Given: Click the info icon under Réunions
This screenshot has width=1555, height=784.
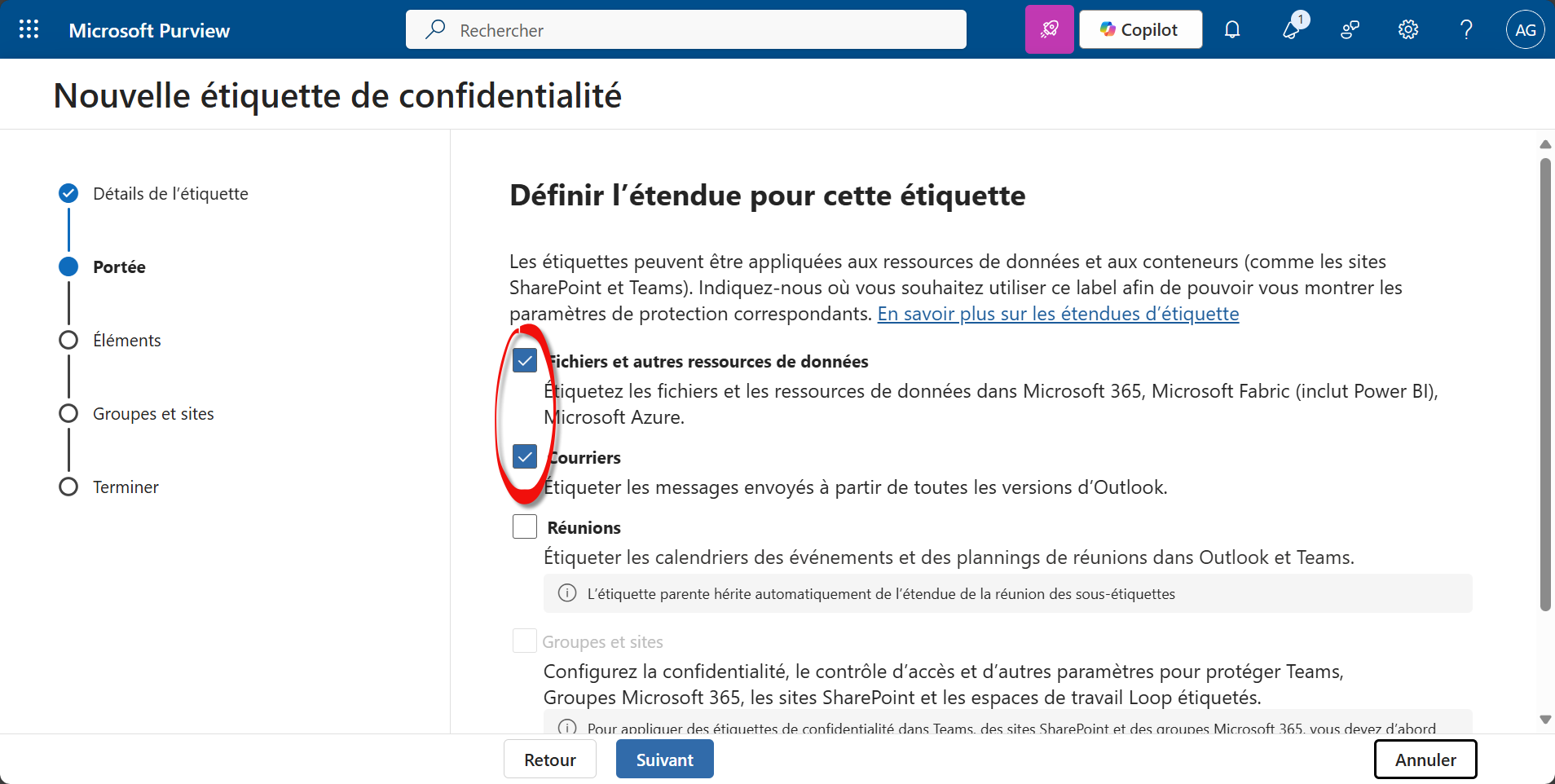Looking at the screenshot, I should point(567,593).
